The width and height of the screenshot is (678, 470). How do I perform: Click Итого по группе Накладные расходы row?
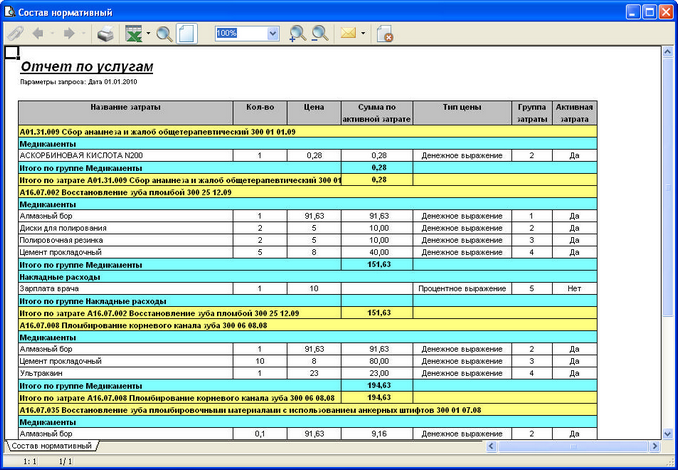307,301
